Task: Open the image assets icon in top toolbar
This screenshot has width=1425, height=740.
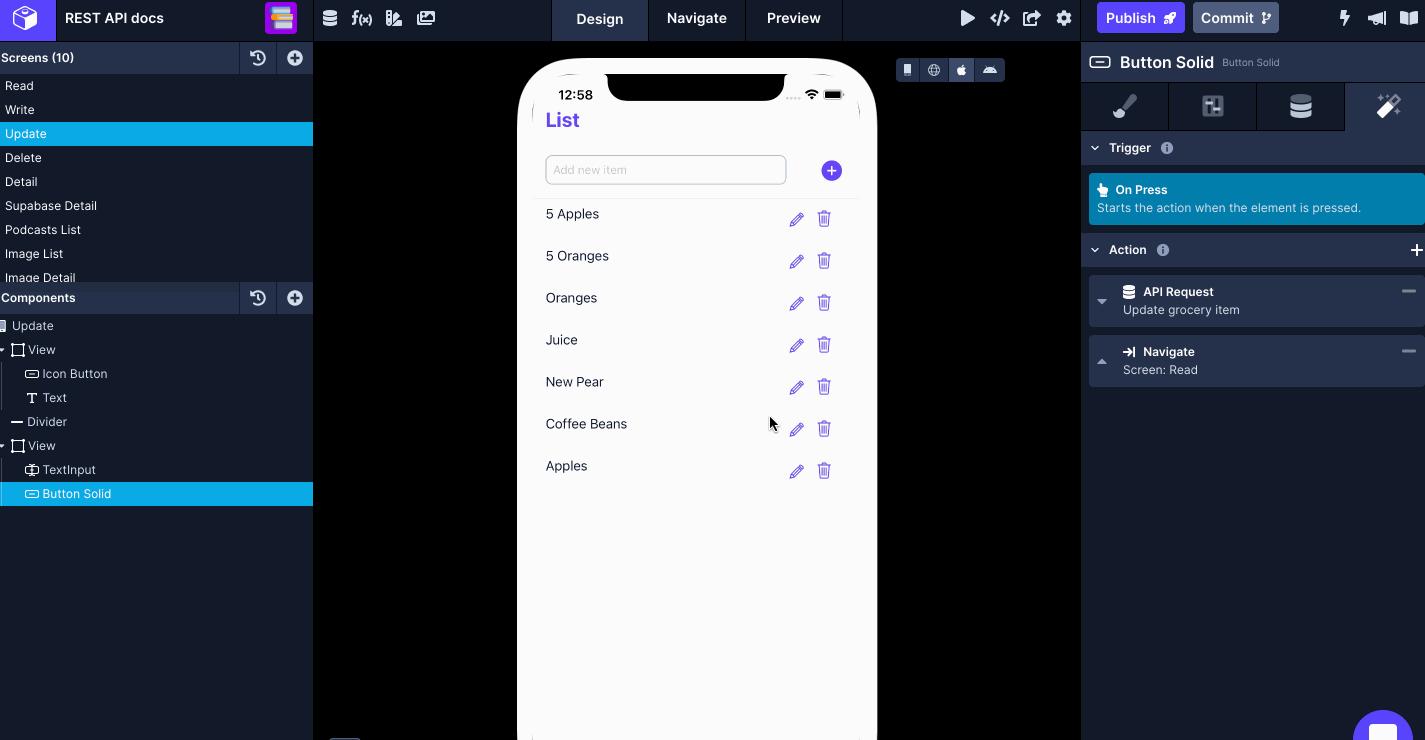Action: coord(426,18)
